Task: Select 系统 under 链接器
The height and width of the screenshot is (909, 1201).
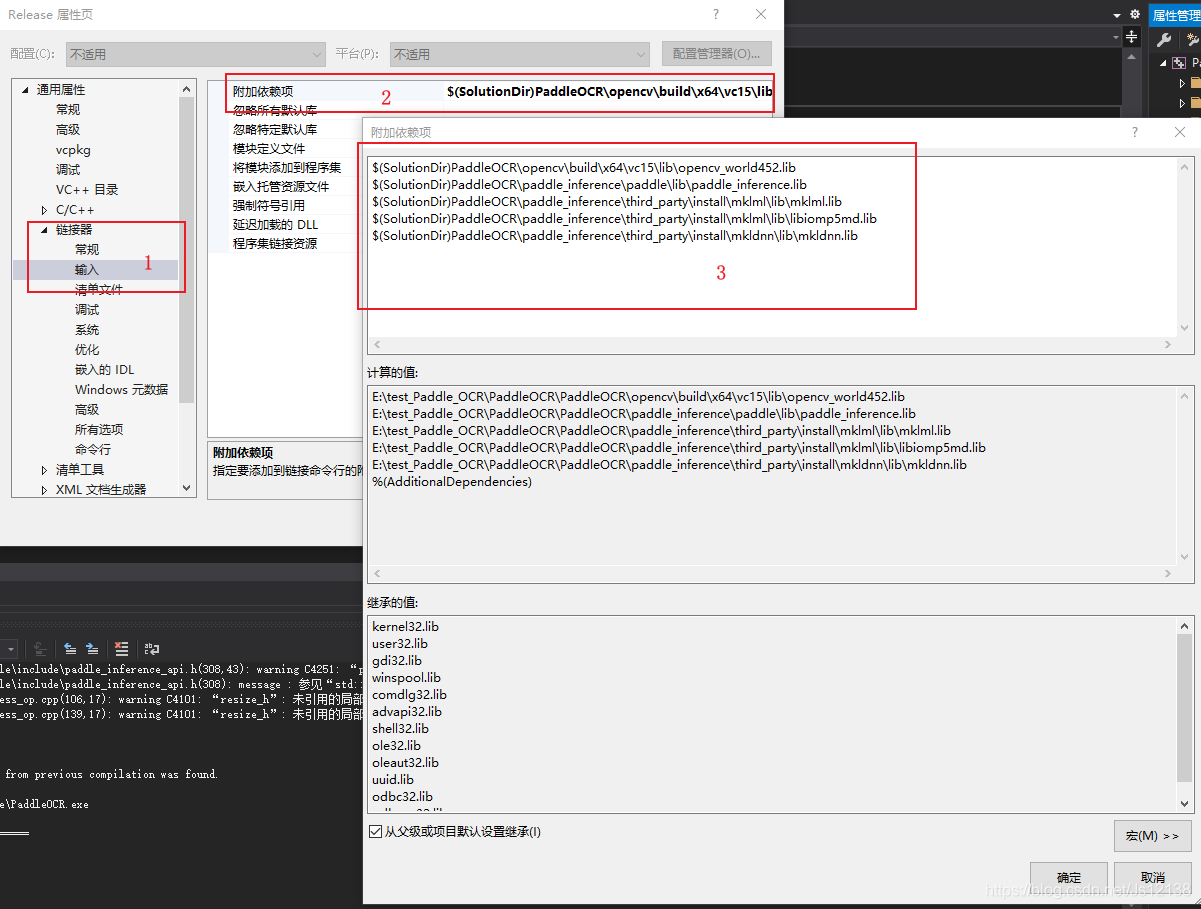Action: [87, 330]
